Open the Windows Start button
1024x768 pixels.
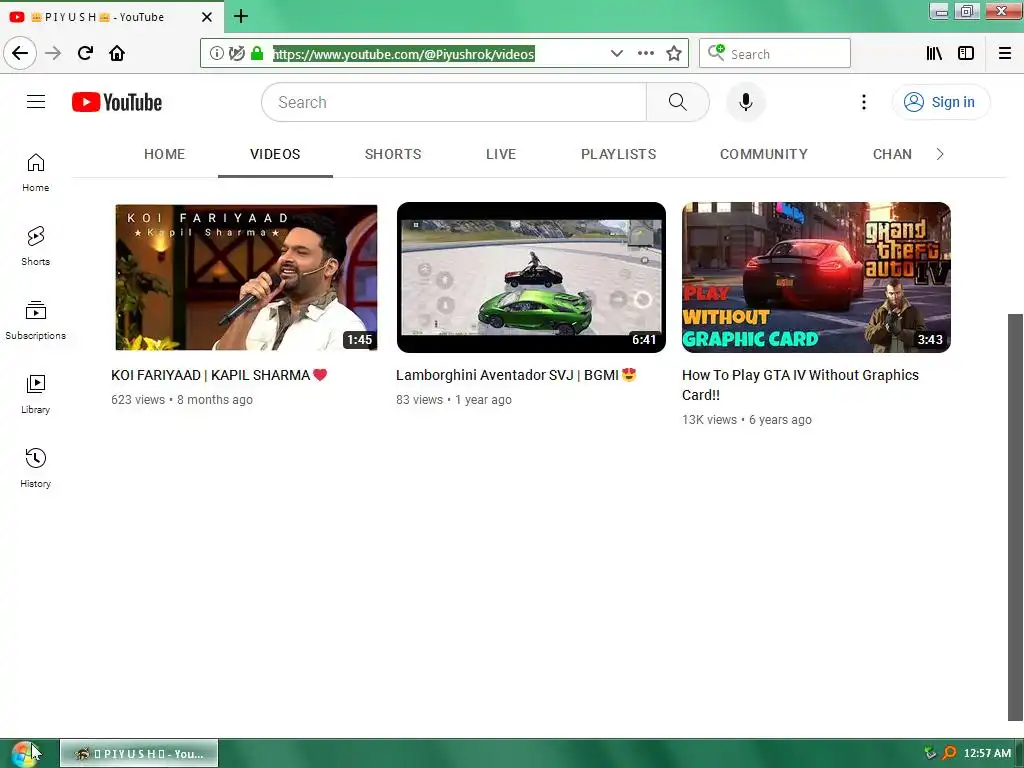click(x=25, y=754)
